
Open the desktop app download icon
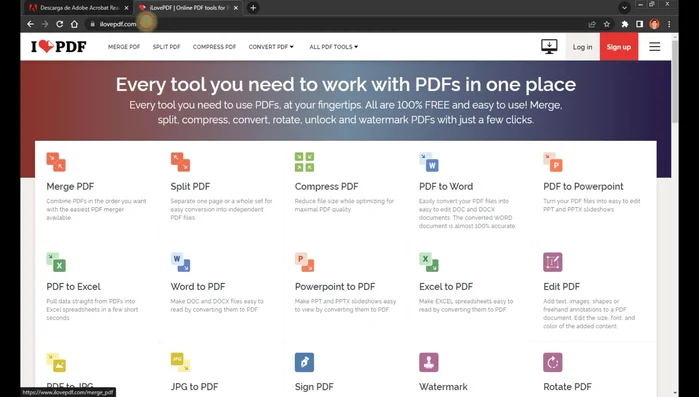click(x=549, y=46)
